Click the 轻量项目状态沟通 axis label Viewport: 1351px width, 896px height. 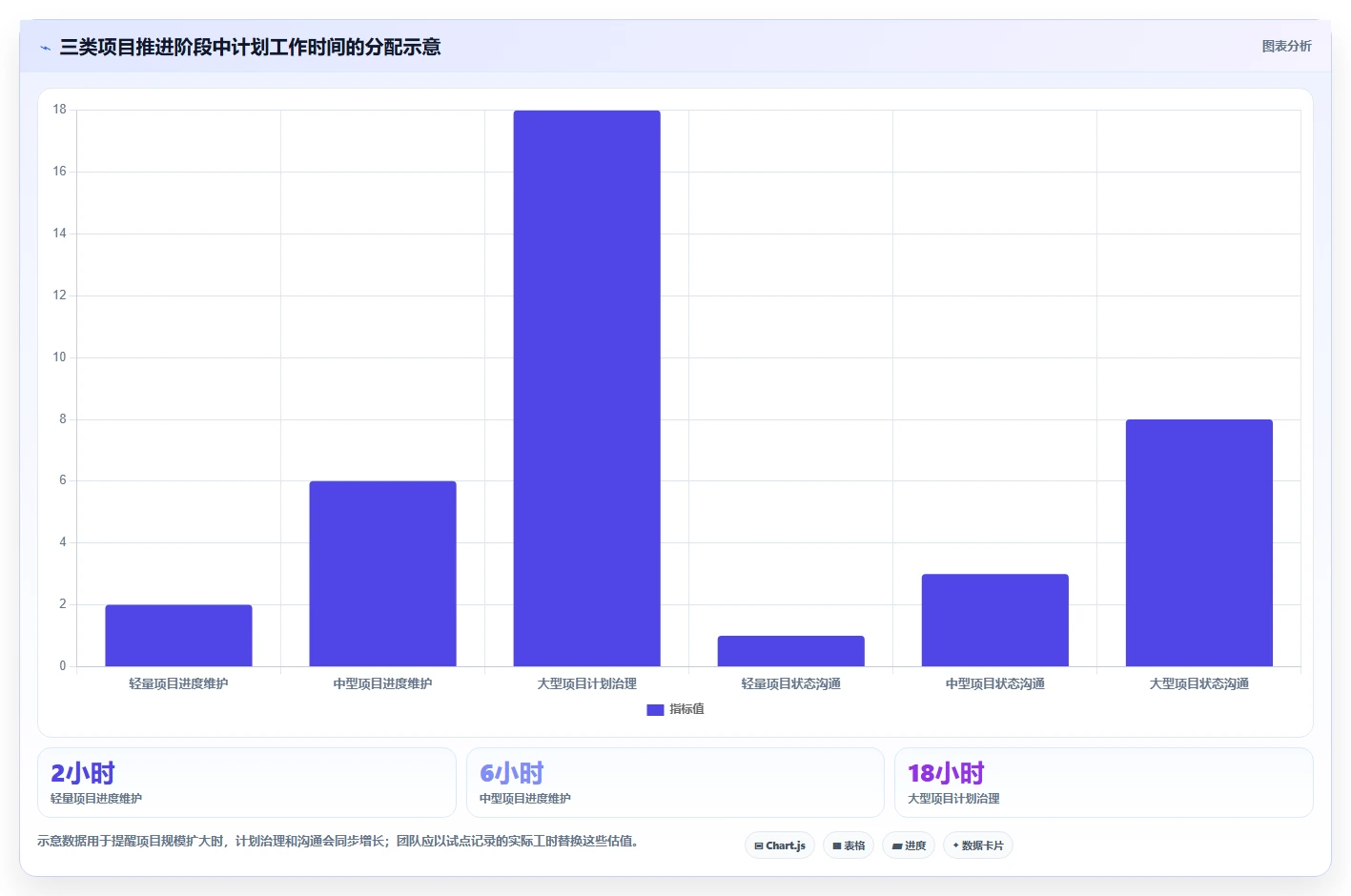[790, 683]
